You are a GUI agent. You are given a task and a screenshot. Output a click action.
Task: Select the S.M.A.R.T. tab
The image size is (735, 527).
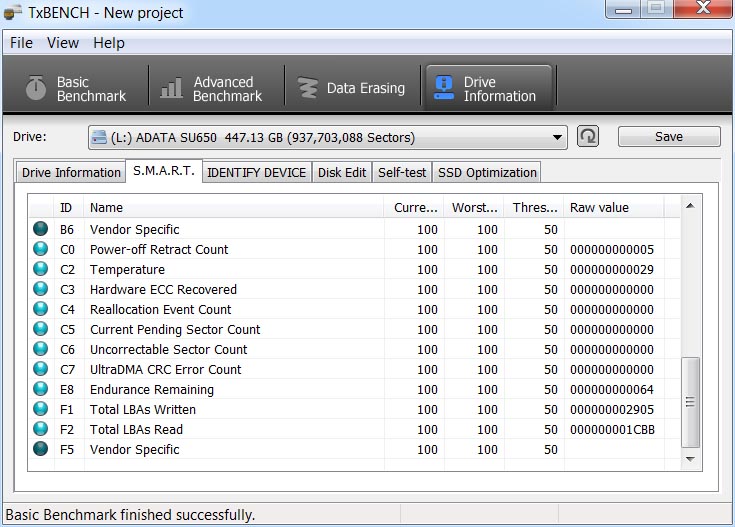(164, 171)
